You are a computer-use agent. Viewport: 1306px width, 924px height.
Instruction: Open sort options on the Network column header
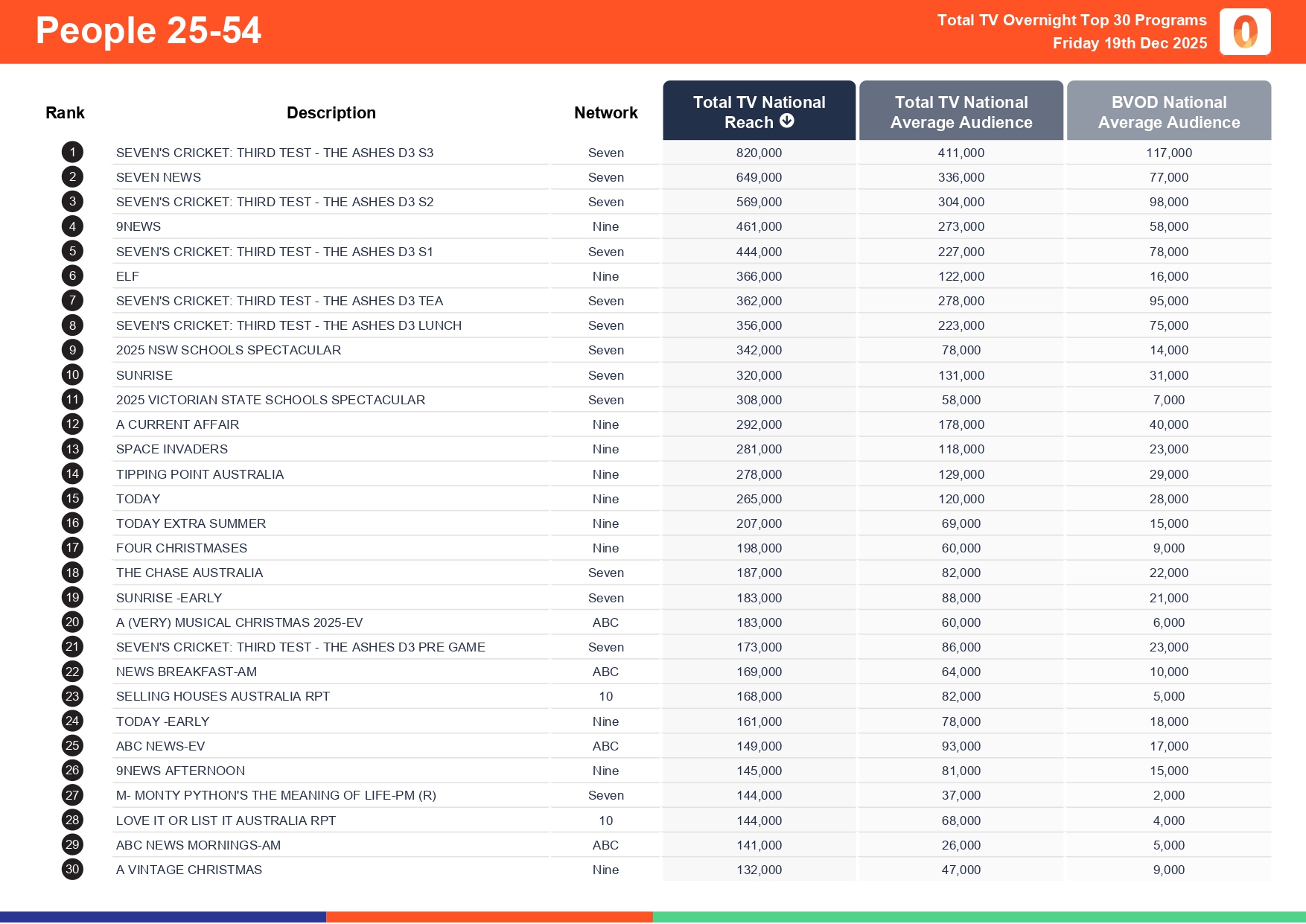(605, 112)
